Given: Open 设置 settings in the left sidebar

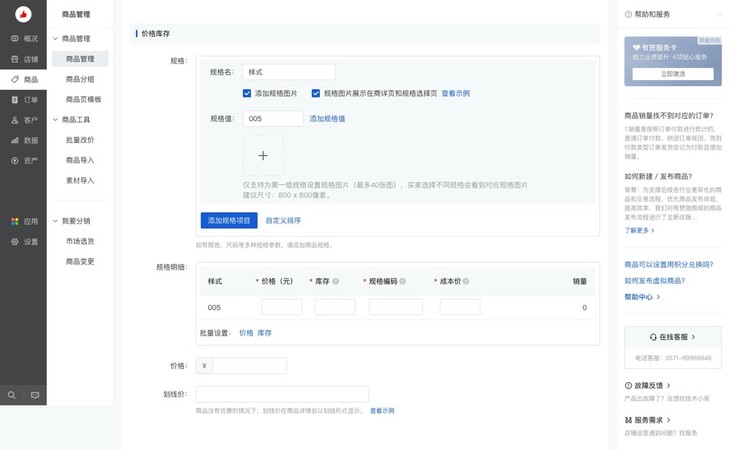Looking at the screenshot, I should pyautogui.click(x=24, y=241).
